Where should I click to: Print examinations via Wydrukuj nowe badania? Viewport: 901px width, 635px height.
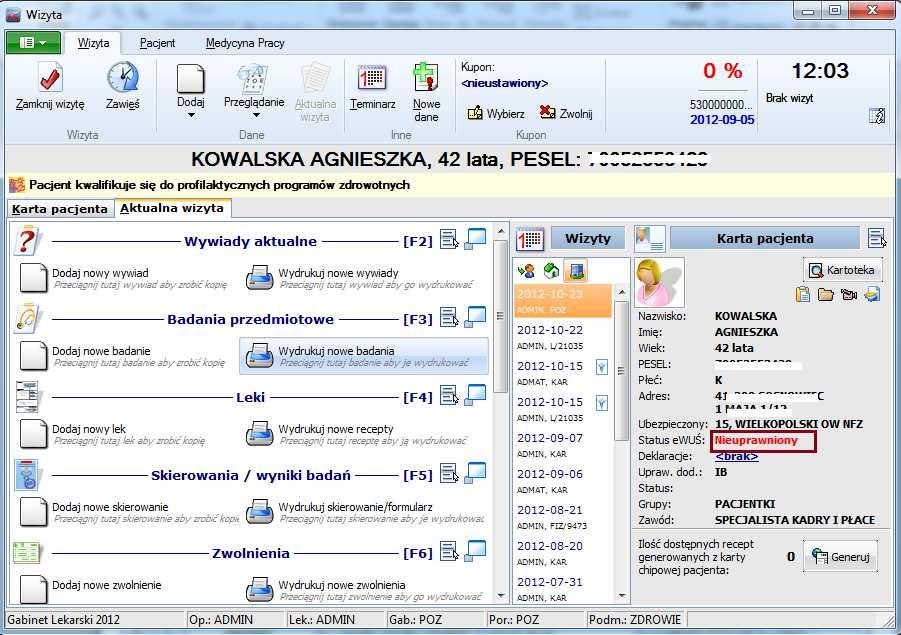tap(364, 356)
